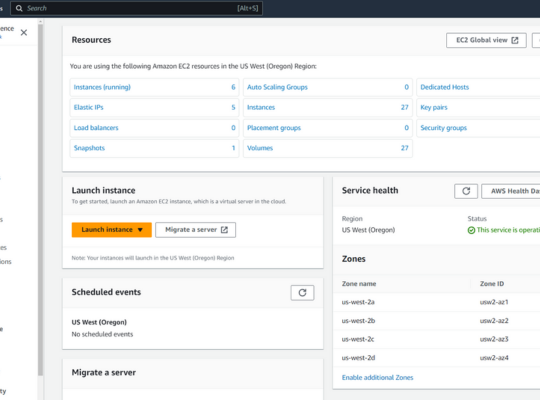The width and height of the screenshot is (540, 400).
Task: Click the left sidebar vertical scrollbar
Action: tap(40, 200)
